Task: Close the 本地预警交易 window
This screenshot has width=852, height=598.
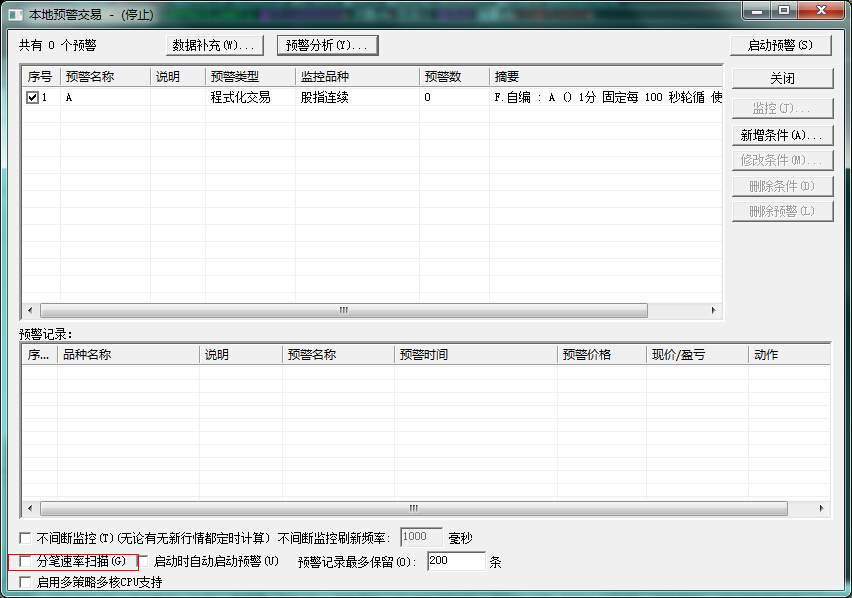Action: [x=821, y=10]
